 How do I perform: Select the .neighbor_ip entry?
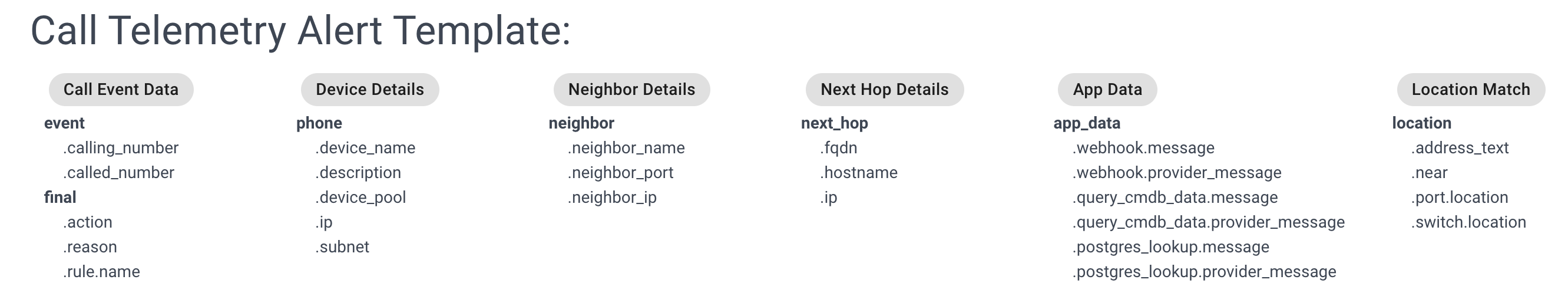coord(612,198)
